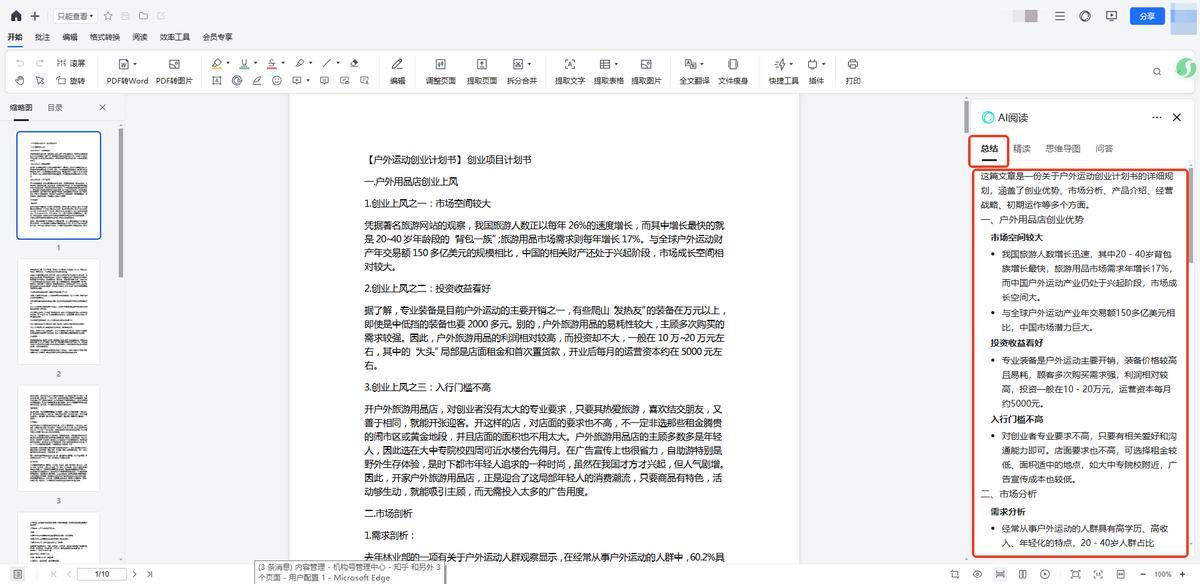Select the page 2 thumbnail

click(58, 311)
